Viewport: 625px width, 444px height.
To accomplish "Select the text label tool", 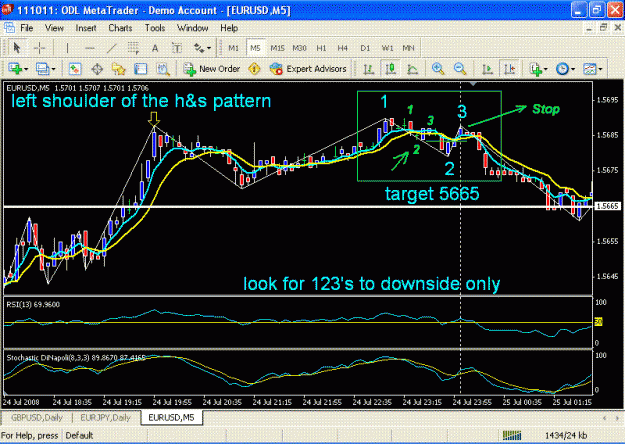I will (x=177, y=48).
